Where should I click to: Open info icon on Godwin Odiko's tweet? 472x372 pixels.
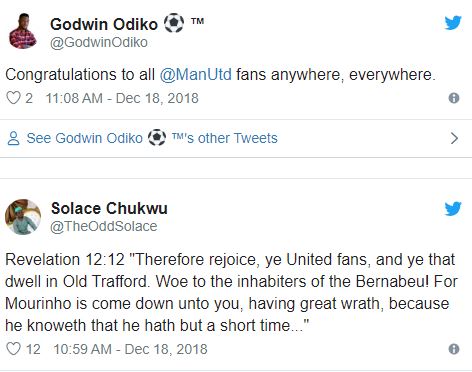pyautogui.click(x=454, y=98)
